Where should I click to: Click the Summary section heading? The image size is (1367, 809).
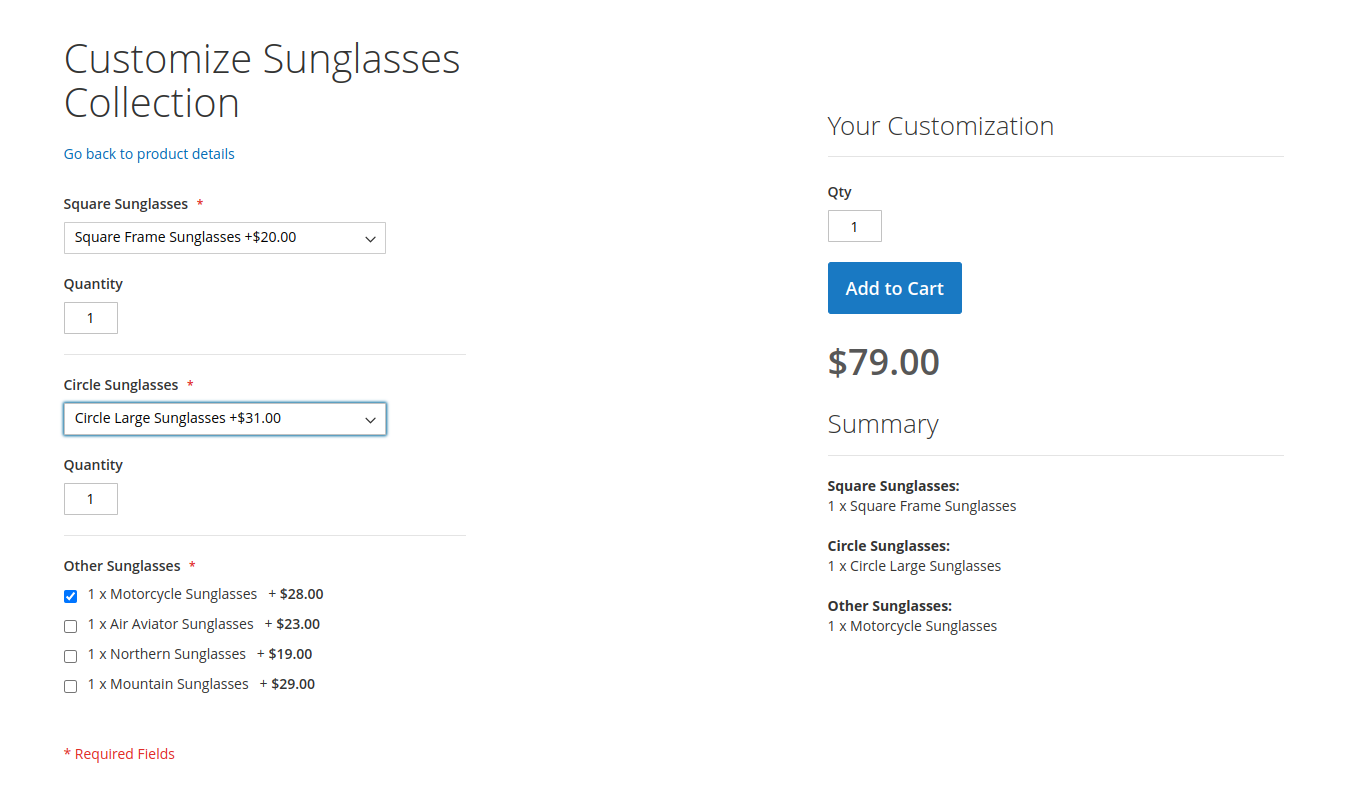(x=882, y=425)
